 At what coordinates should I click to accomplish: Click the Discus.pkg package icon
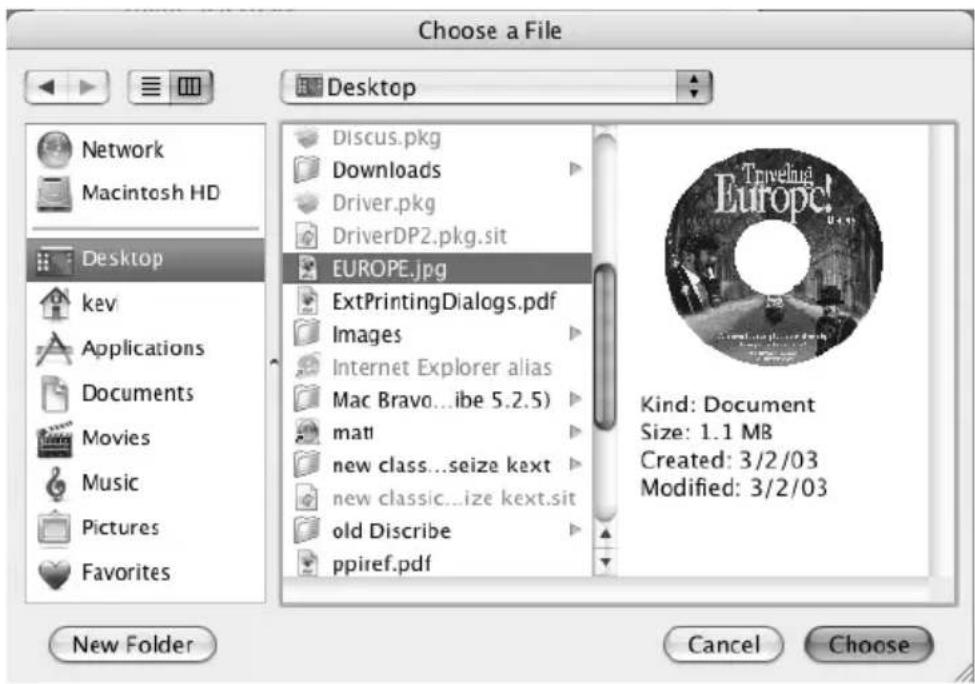point(307,137)
